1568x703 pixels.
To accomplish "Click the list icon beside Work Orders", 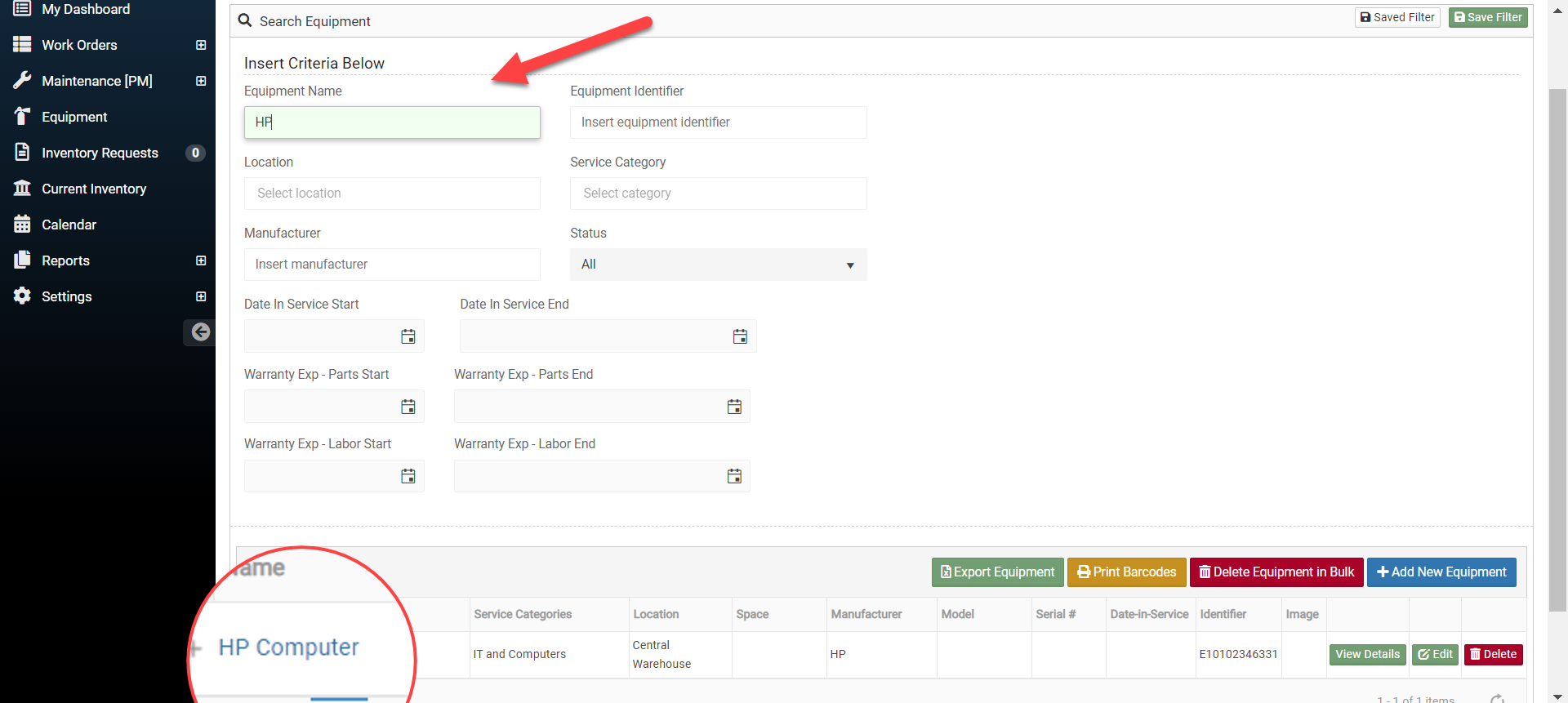I will (22, 44).
